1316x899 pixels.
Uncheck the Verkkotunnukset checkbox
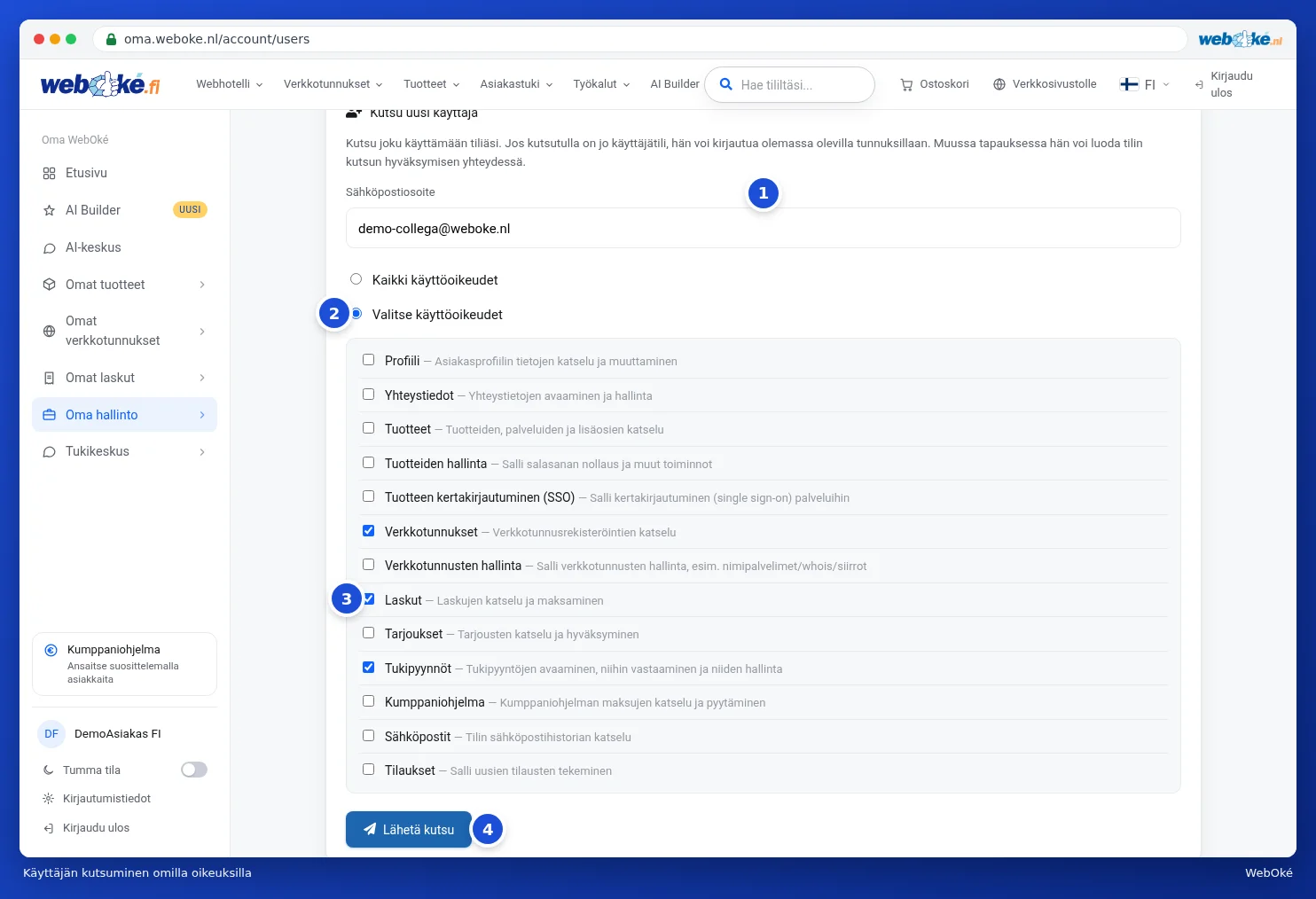(x=368, y=531)
